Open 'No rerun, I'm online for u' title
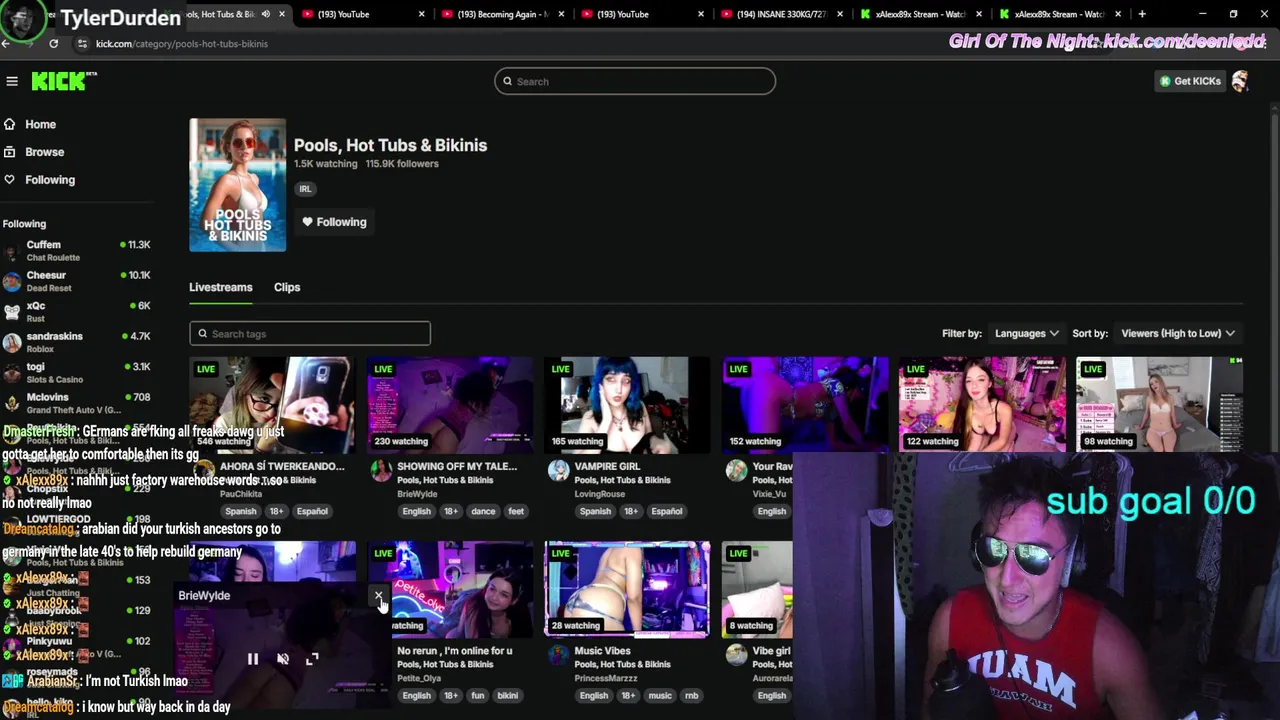 [455, 651]
